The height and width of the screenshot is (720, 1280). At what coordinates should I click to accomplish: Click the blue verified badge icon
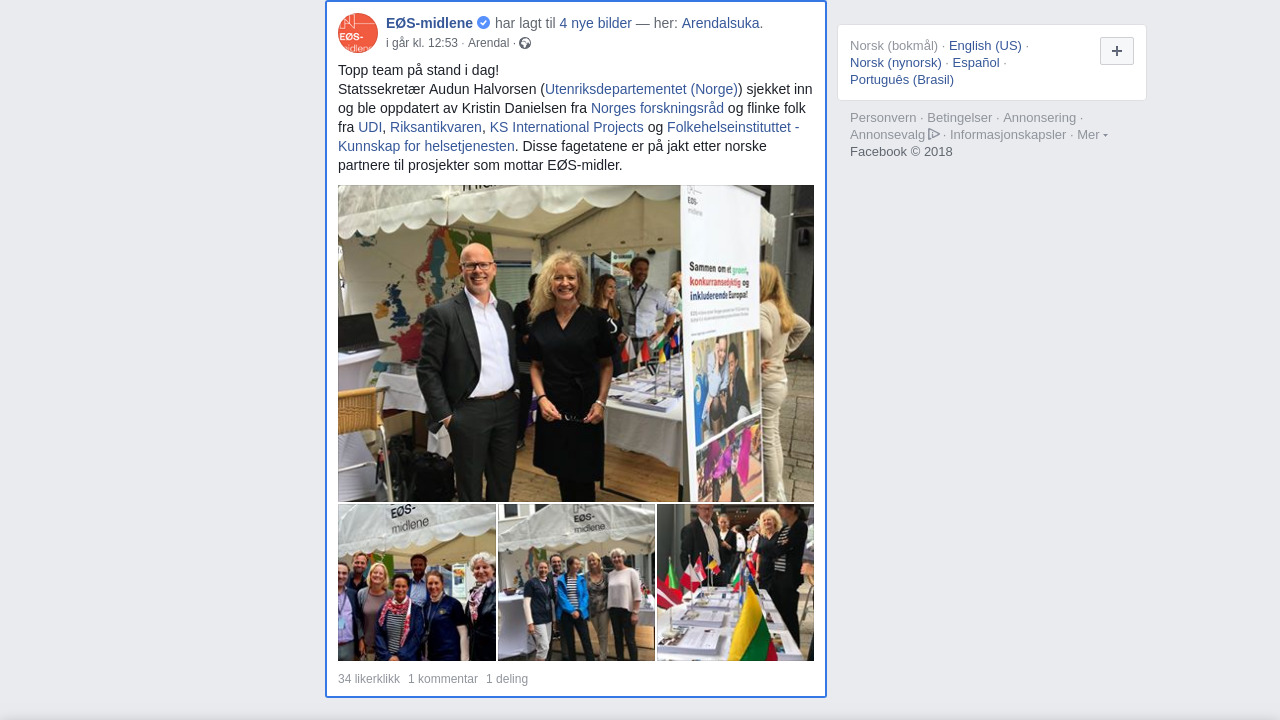[484, 23]
